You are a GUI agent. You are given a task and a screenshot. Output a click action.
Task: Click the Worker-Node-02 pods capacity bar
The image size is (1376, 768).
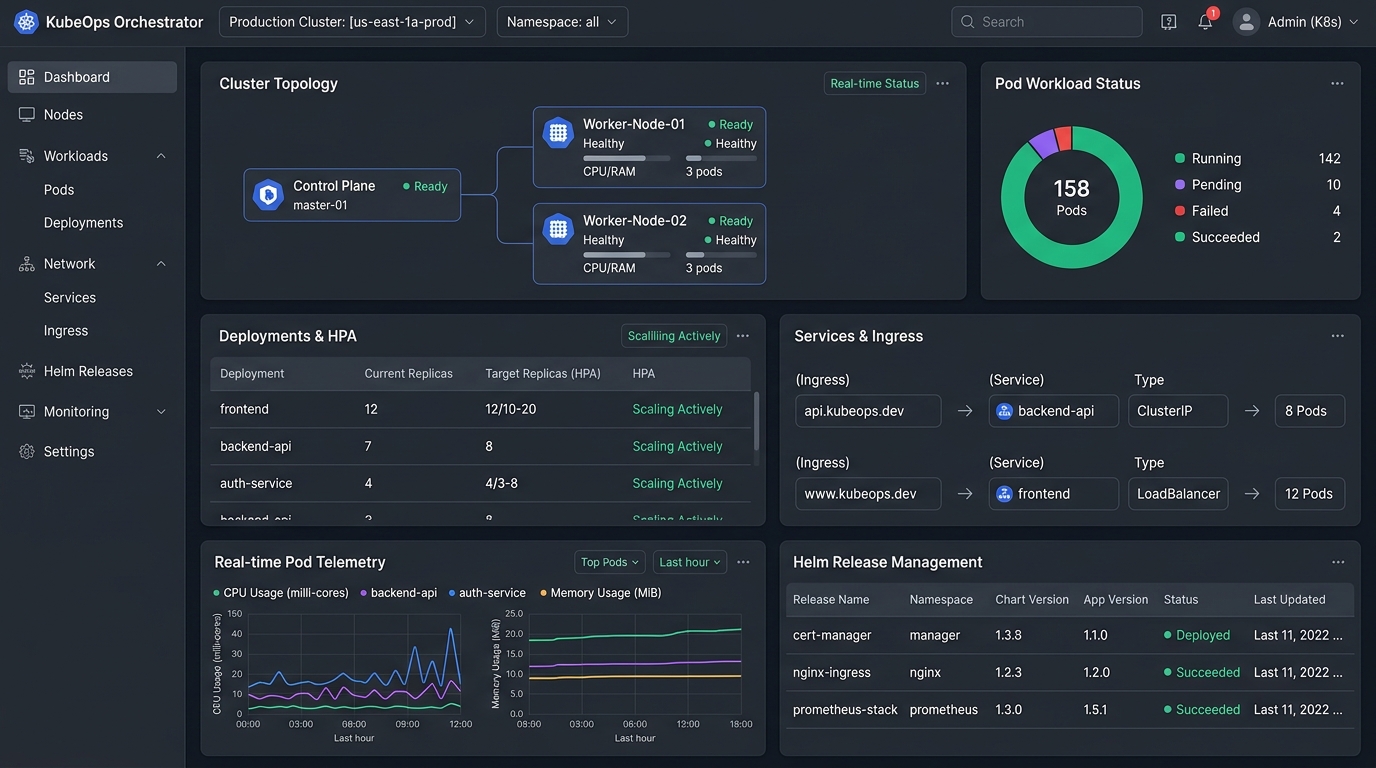(721, 255)
